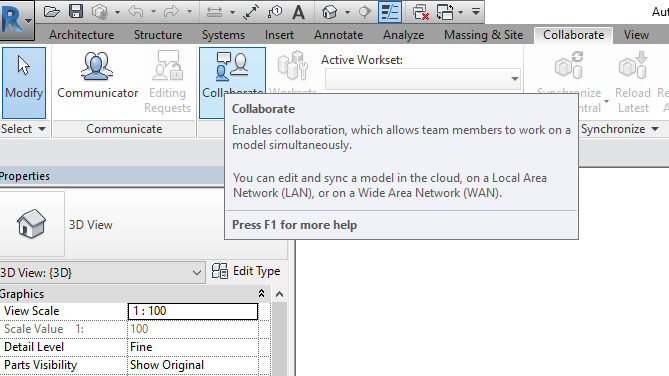This screenshot has width=669, height=376.
Task: Open the Analyze ribbon tab
Action: point(403,35)
